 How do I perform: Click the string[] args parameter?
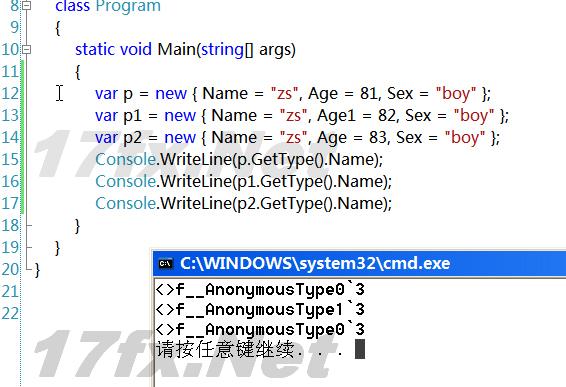(x=248, y=50)
